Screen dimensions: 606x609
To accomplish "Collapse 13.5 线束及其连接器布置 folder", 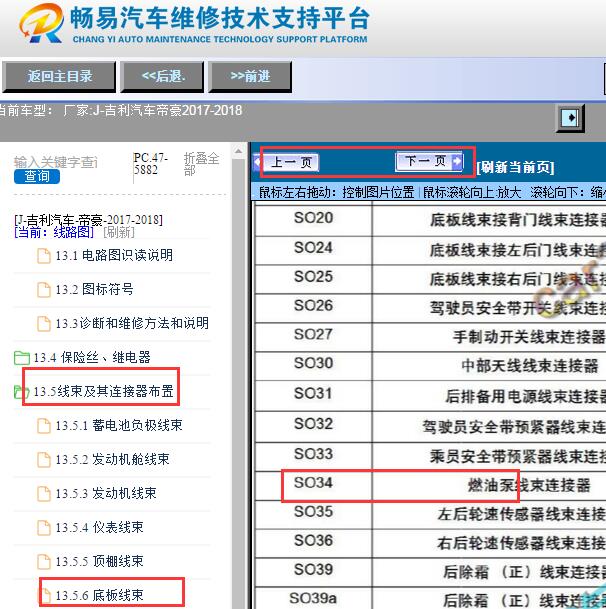I will 103,391.
